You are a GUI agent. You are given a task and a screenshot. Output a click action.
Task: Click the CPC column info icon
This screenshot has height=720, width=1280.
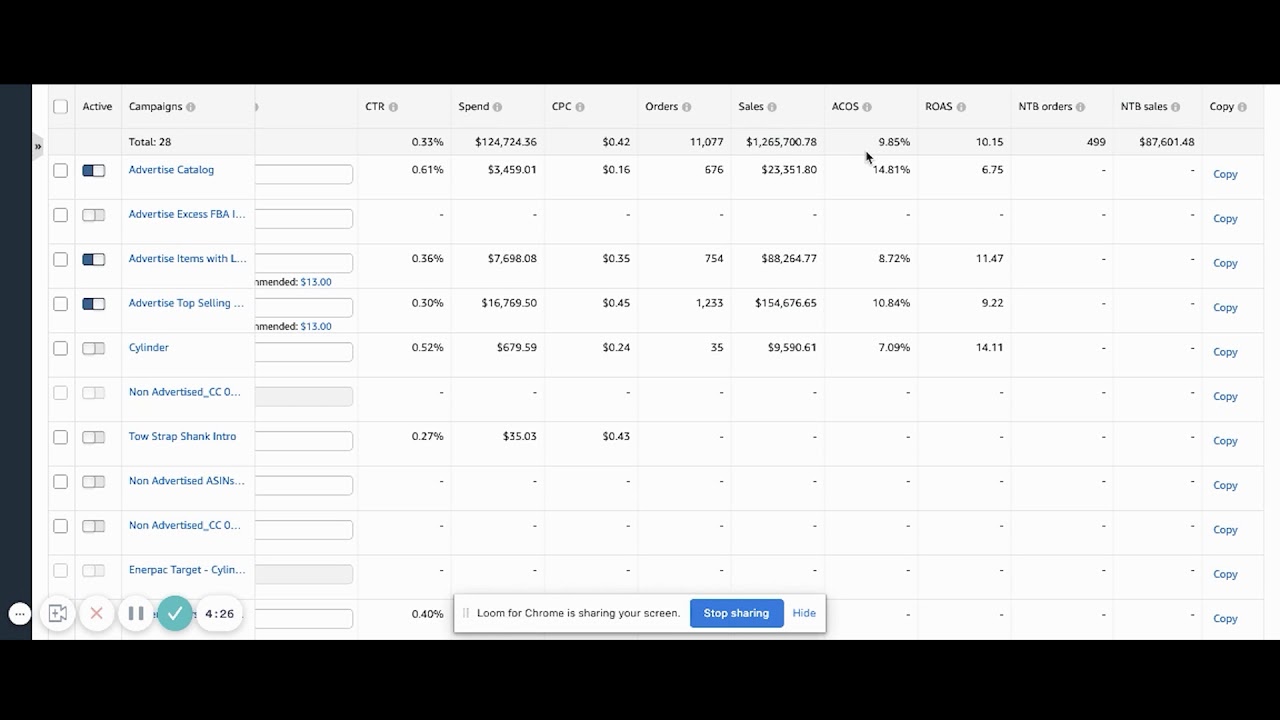pyautogui.click(x=580, y=107)
